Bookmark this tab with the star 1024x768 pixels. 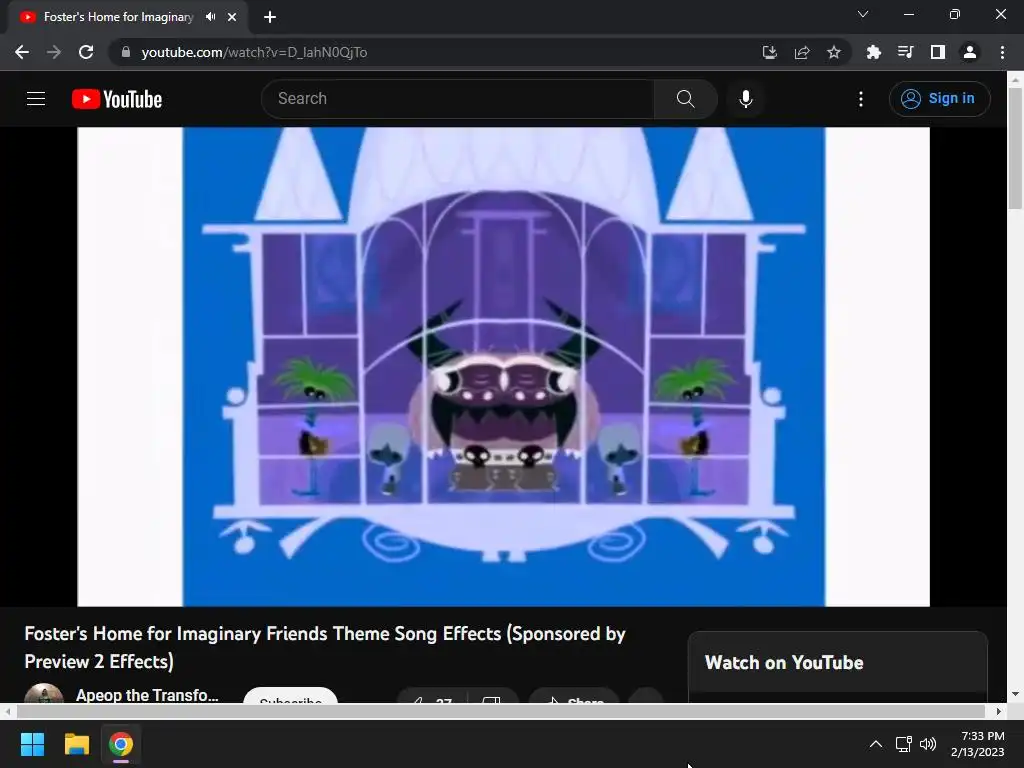834,52
